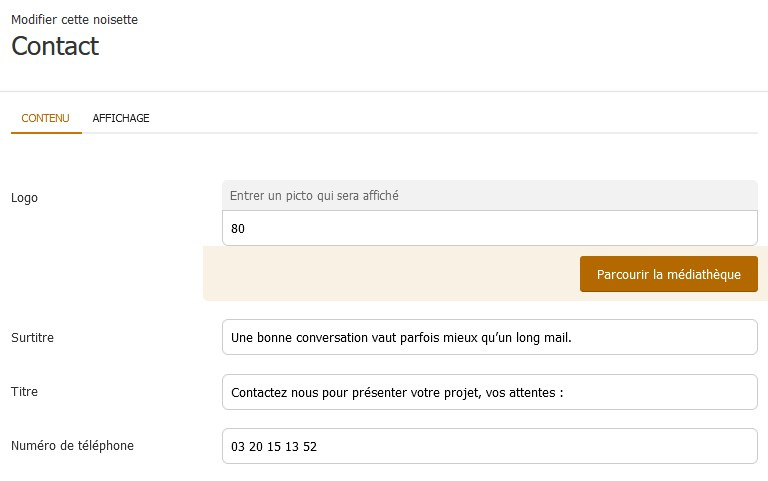768x481 pixels.
Task: Click the word 'attentes' in Titre field
Action: (530, 393)
